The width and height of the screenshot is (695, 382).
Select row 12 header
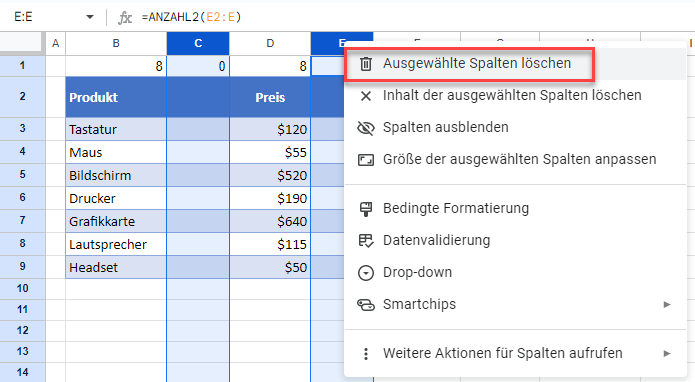[x=23, y=331]
